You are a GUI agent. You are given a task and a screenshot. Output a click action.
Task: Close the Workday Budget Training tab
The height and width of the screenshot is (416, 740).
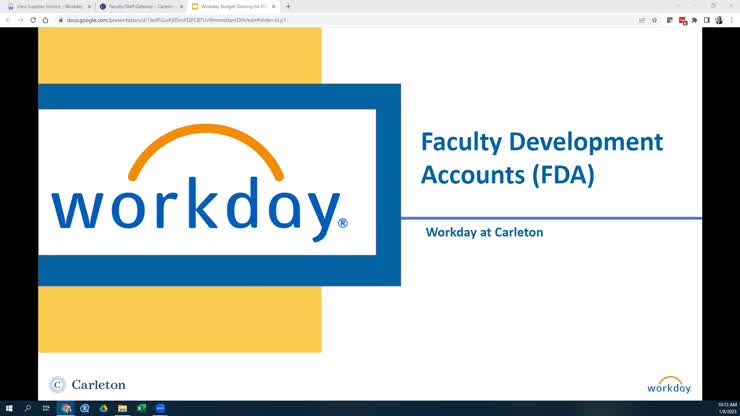pyautogui.click(x=274, y=7)
